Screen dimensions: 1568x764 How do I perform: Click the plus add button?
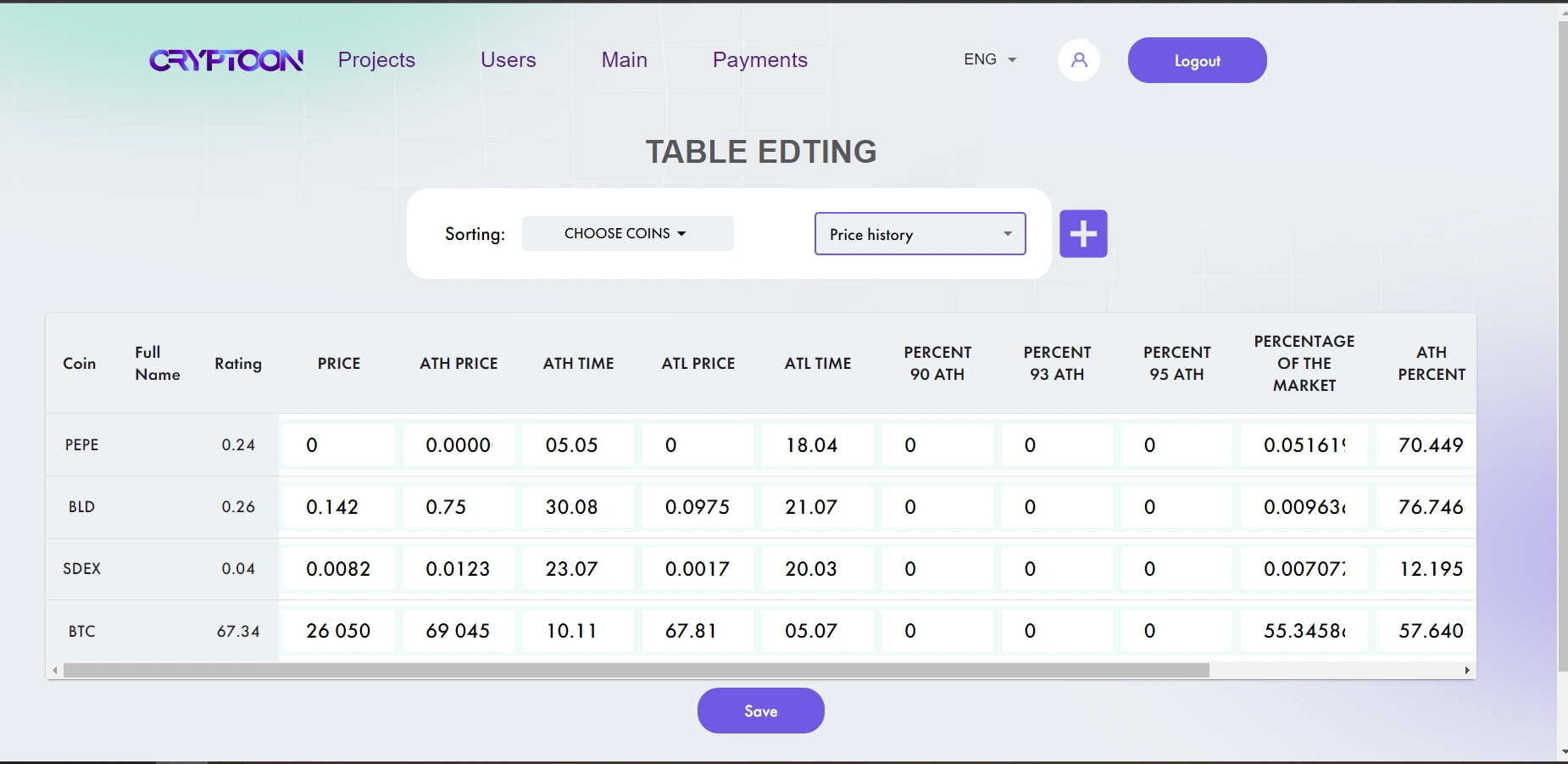click(1083, 233)
